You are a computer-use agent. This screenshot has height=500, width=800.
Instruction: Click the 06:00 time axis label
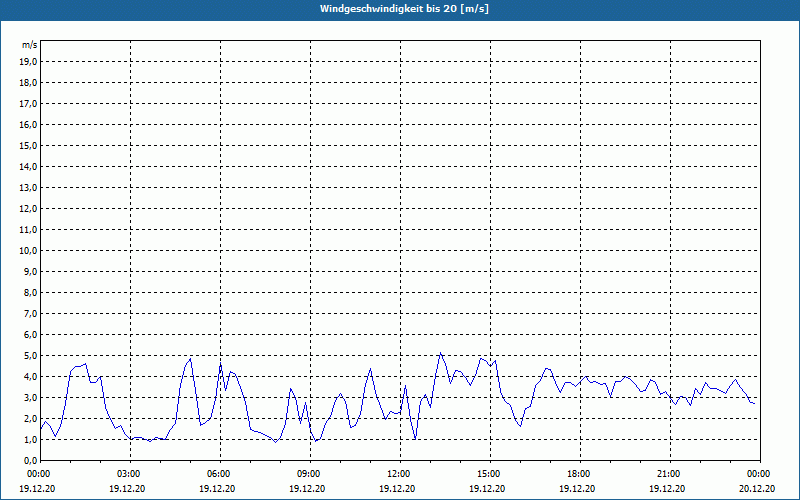click(219, 474)
